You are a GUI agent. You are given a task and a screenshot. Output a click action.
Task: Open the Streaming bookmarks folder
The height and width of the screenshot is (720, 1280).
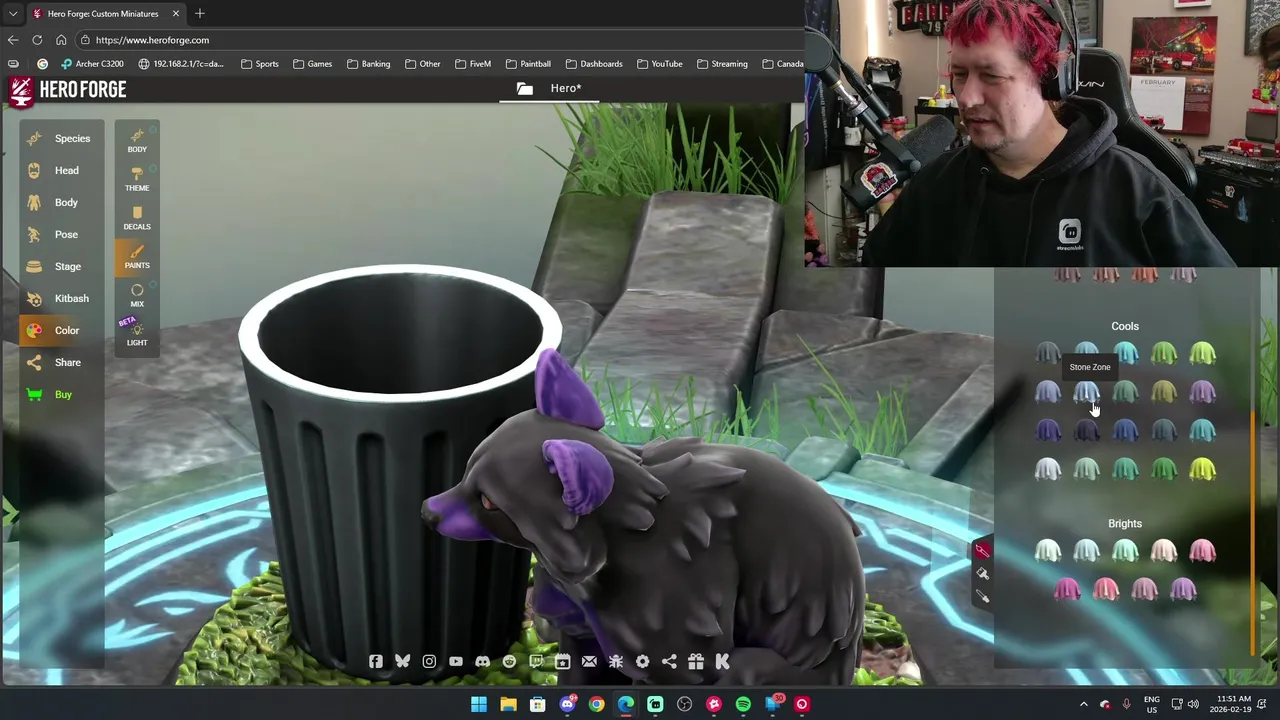[x=721, y=64]
